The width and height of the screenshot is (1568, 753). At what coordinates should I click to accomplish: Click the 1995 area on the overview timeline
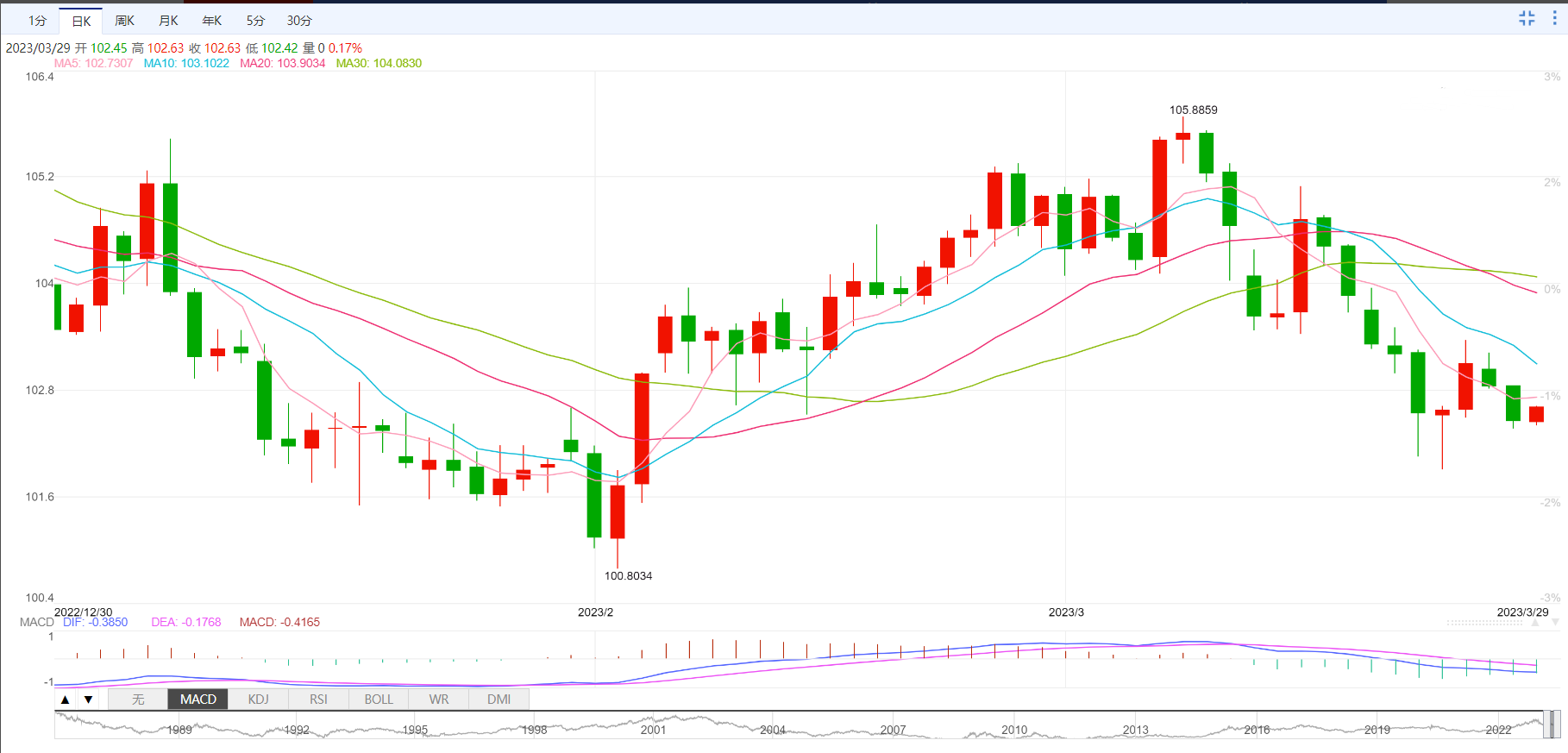[x=415, y=730]
